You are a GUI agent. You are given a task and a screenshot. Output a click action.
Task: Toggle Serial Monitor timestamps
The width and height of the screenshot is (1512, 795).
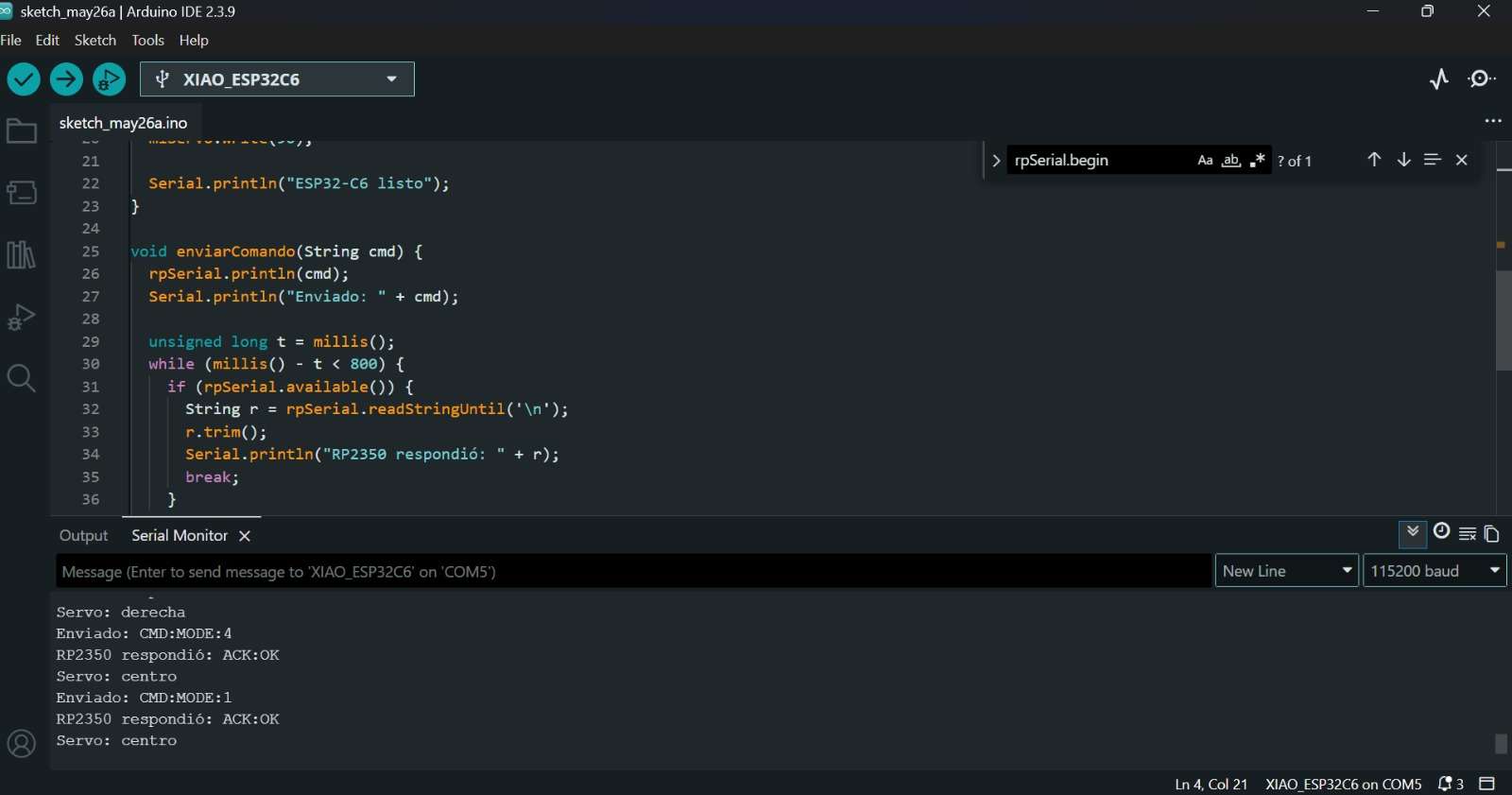1441,531
